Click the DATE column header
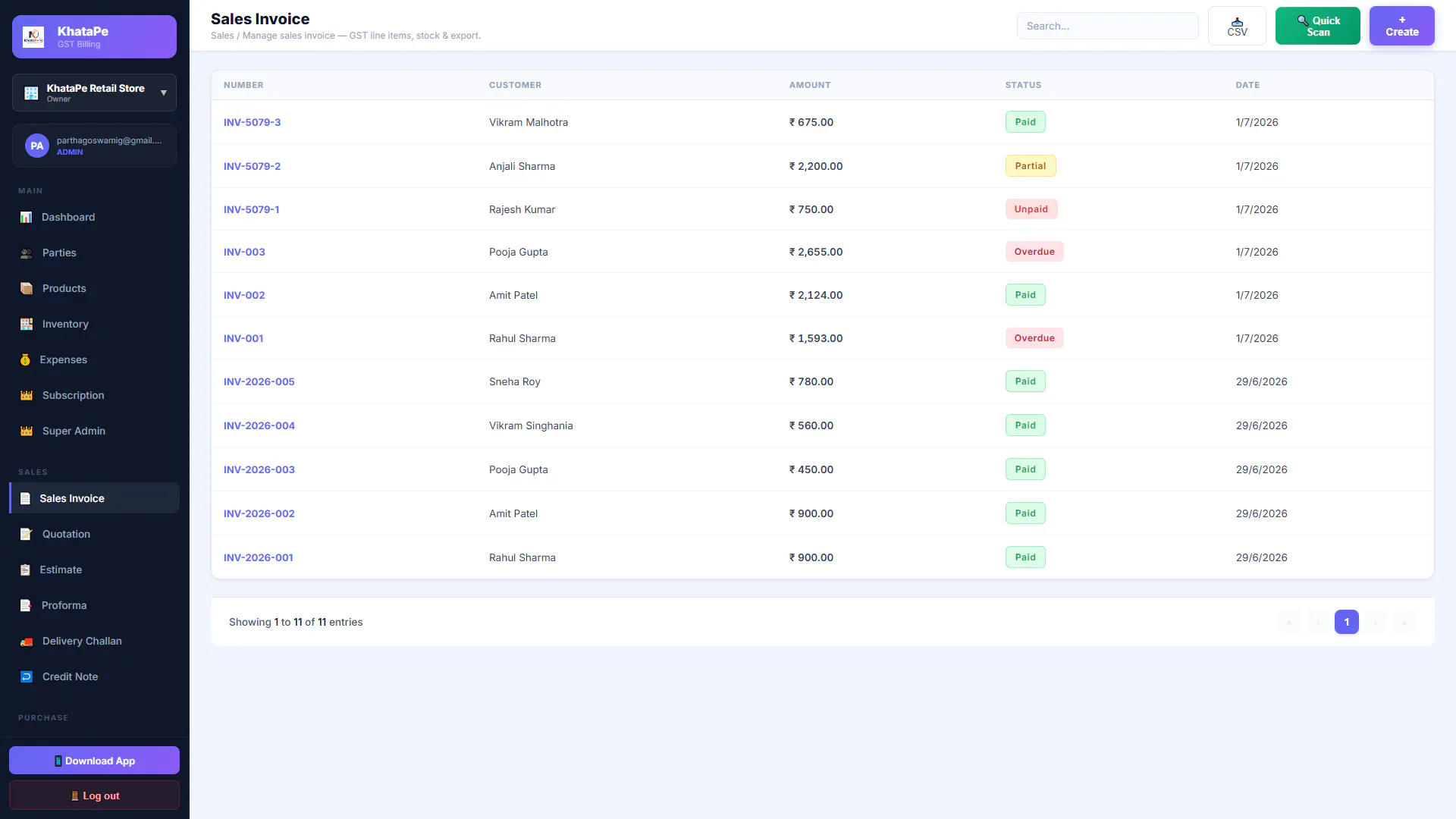 (1247, 85)
